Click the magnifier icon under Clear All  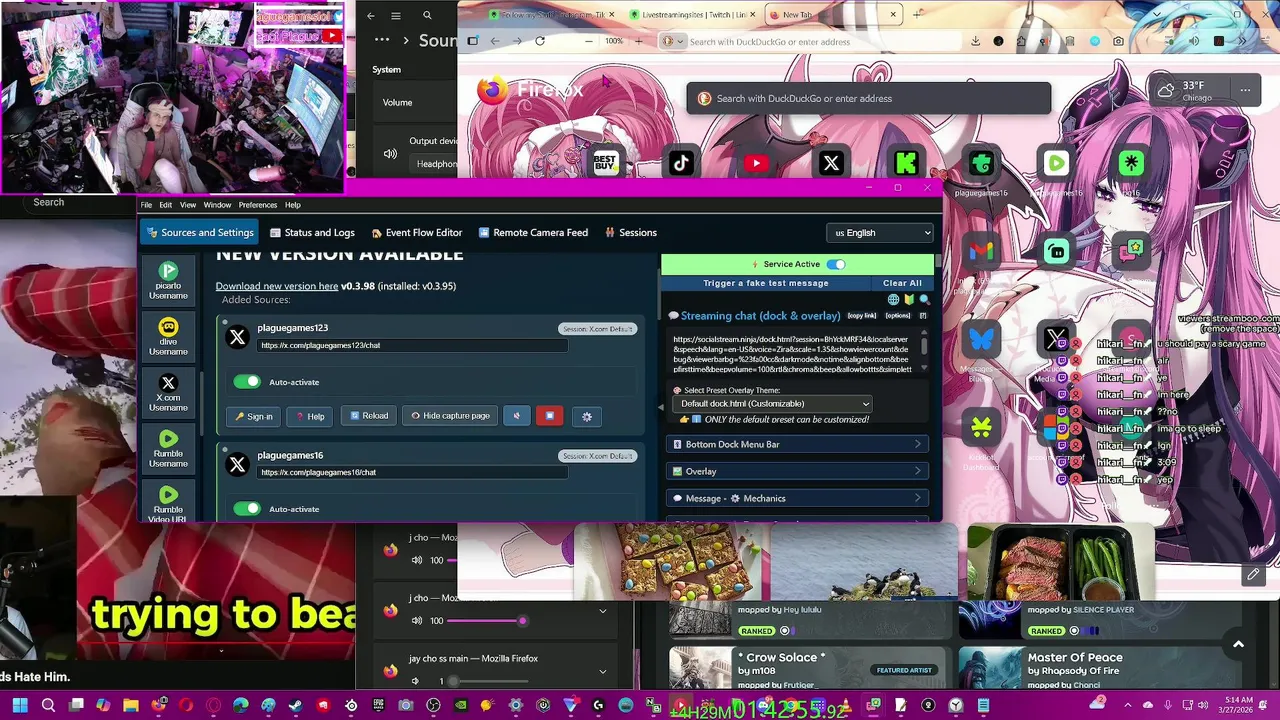coord(925,299)
